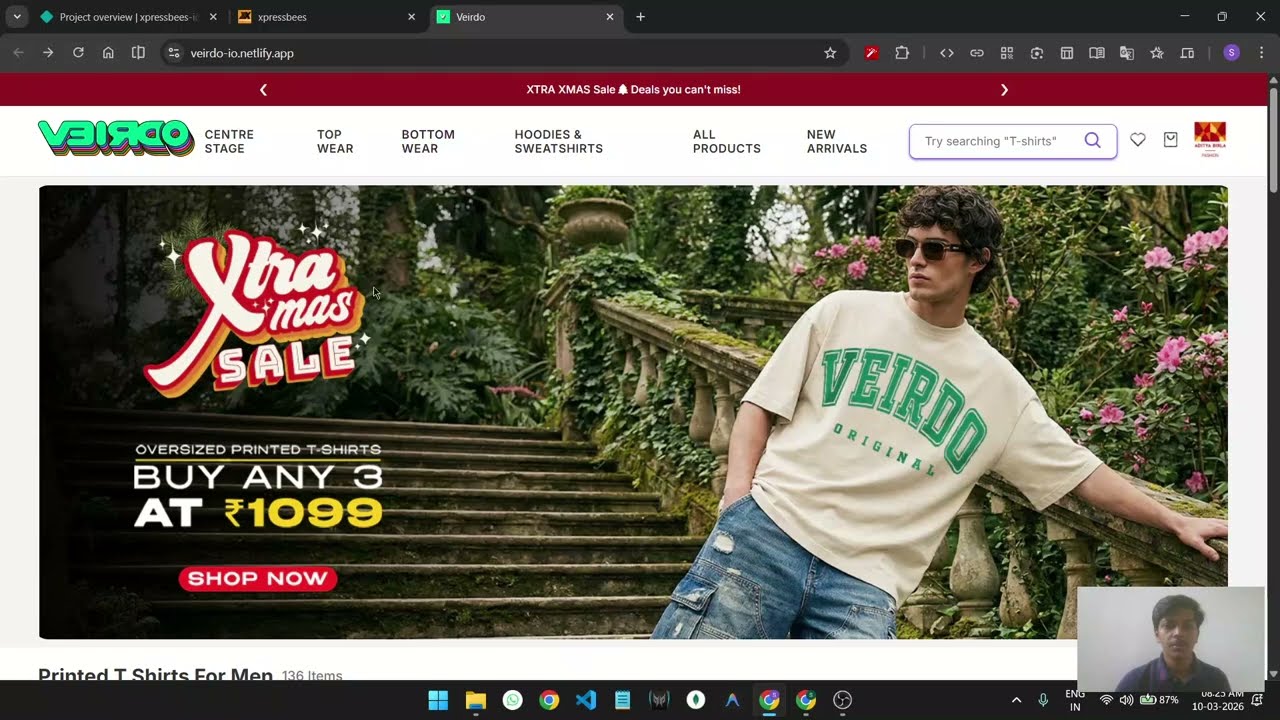Open a new browser tab

click(641, 17)
